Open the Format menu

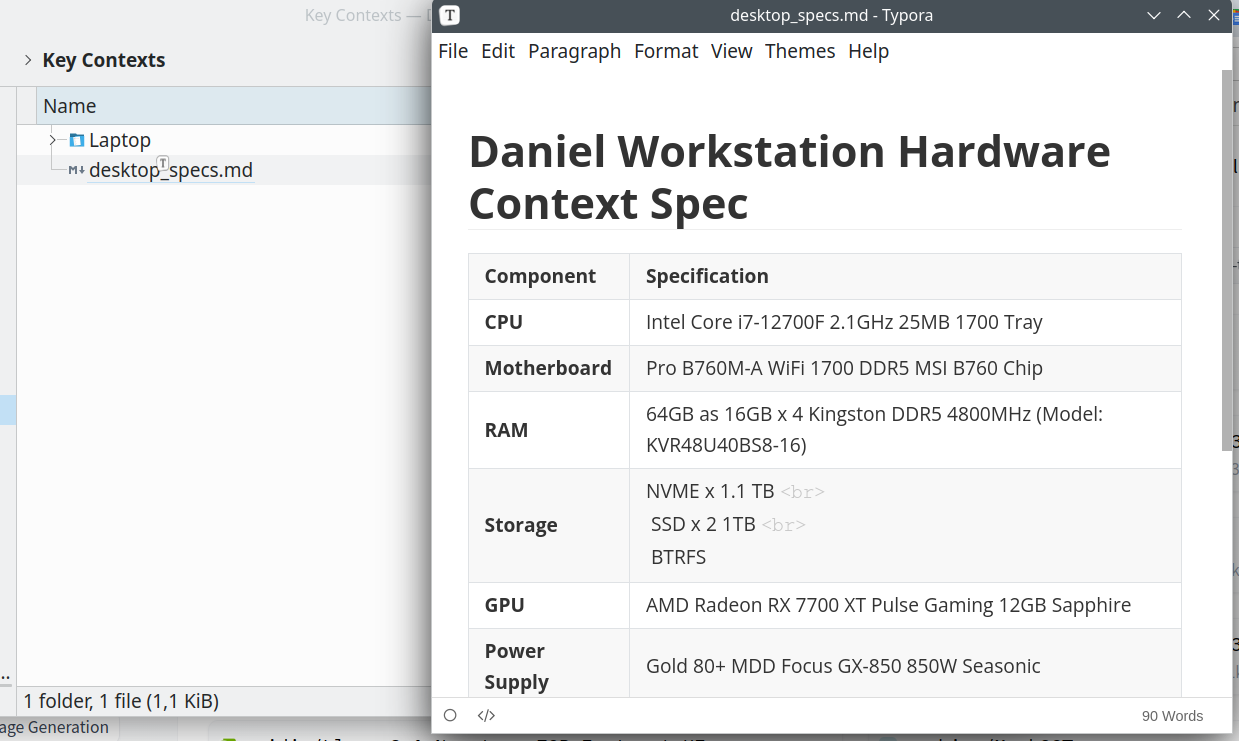point(666,51)
